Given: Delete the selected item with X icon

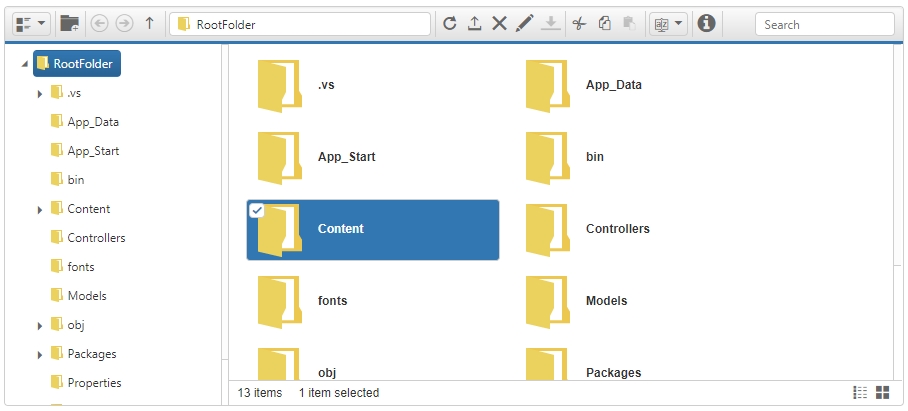Looking at the screenshot, I should click(x=499, y=24).
